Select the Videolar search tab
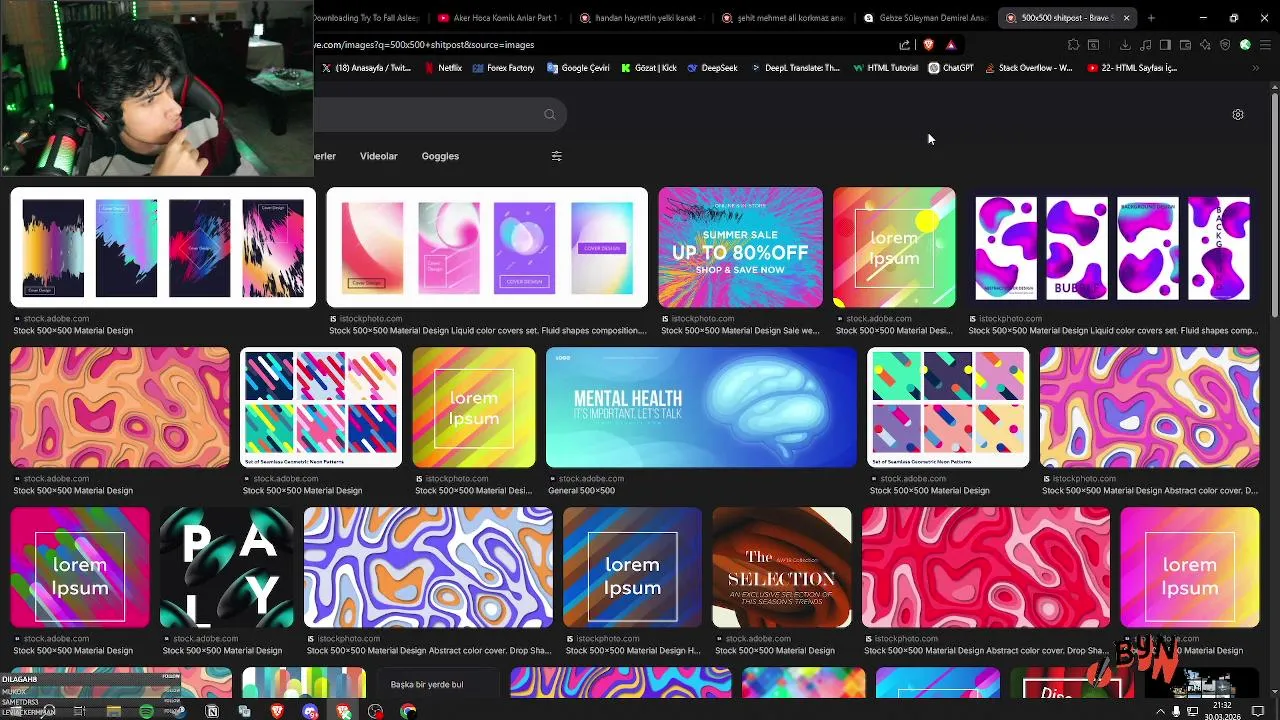Screen dimensions: 1280x720 pyautogui.click(x=378, y=156)
